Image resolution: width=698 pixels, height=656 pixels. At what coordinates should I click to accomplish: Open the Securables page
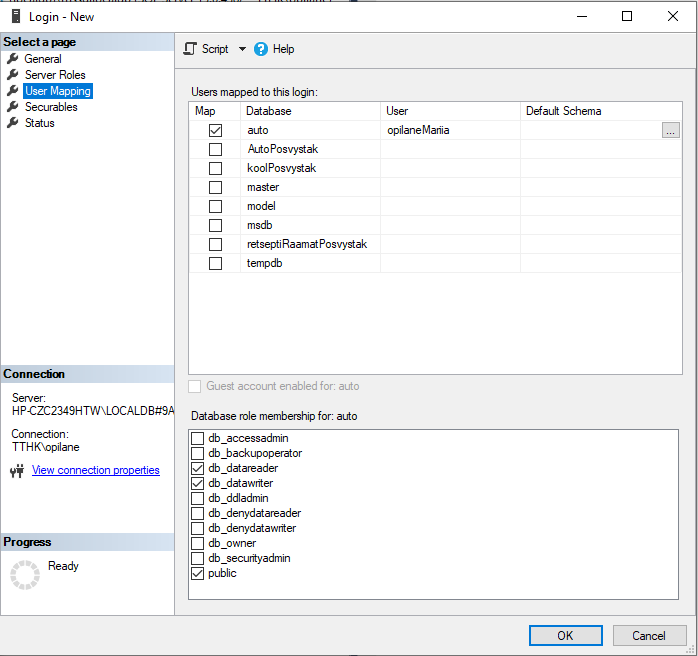coord(51,107)
